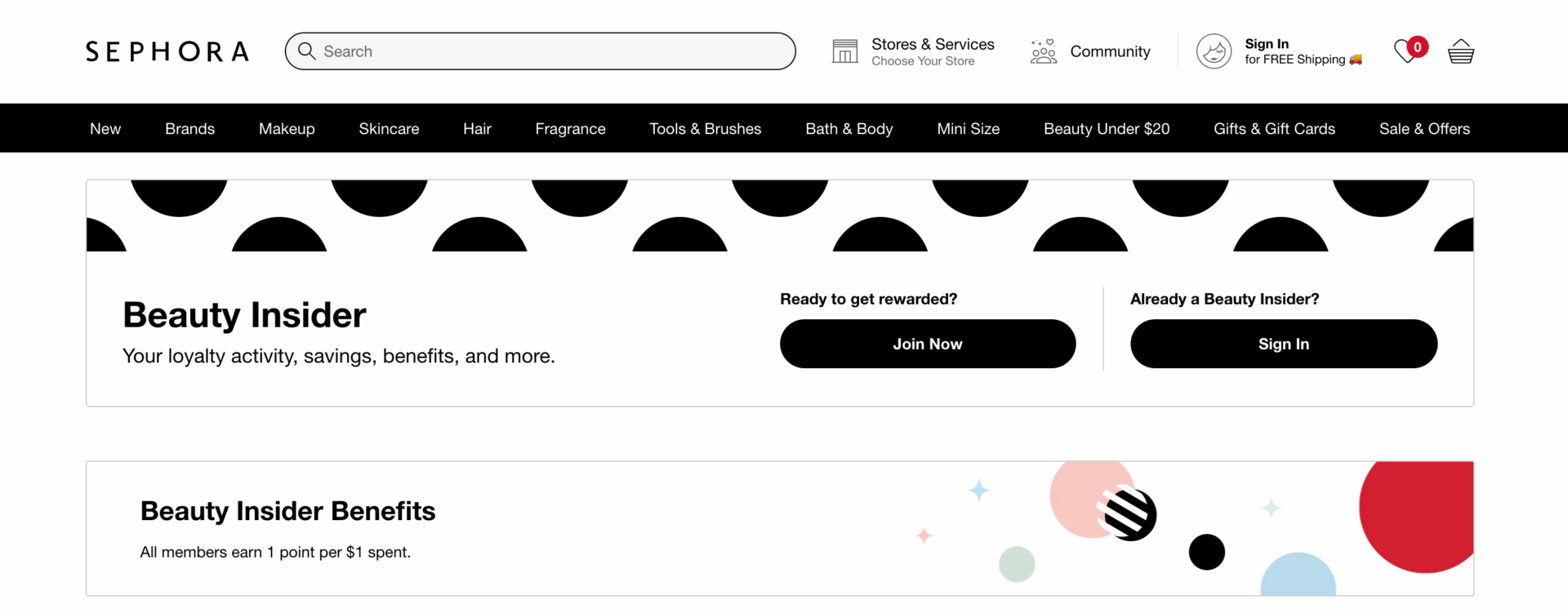Viewport: 1568px width, 613px height.
Task: Click the Beauty Insider Sign In button
Action: [1284, 344]
